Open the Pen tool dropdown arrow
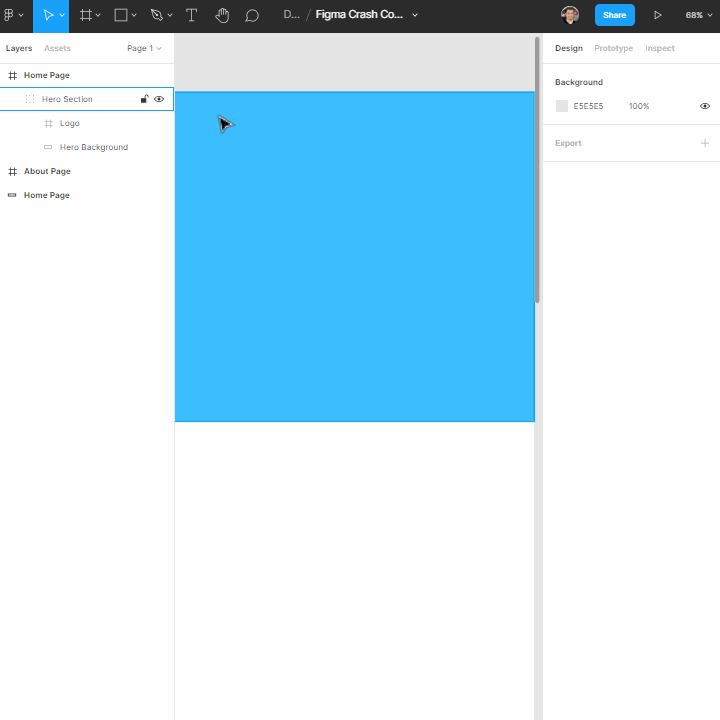The width and height of the screenshot is (720, 720). [170, 15]
